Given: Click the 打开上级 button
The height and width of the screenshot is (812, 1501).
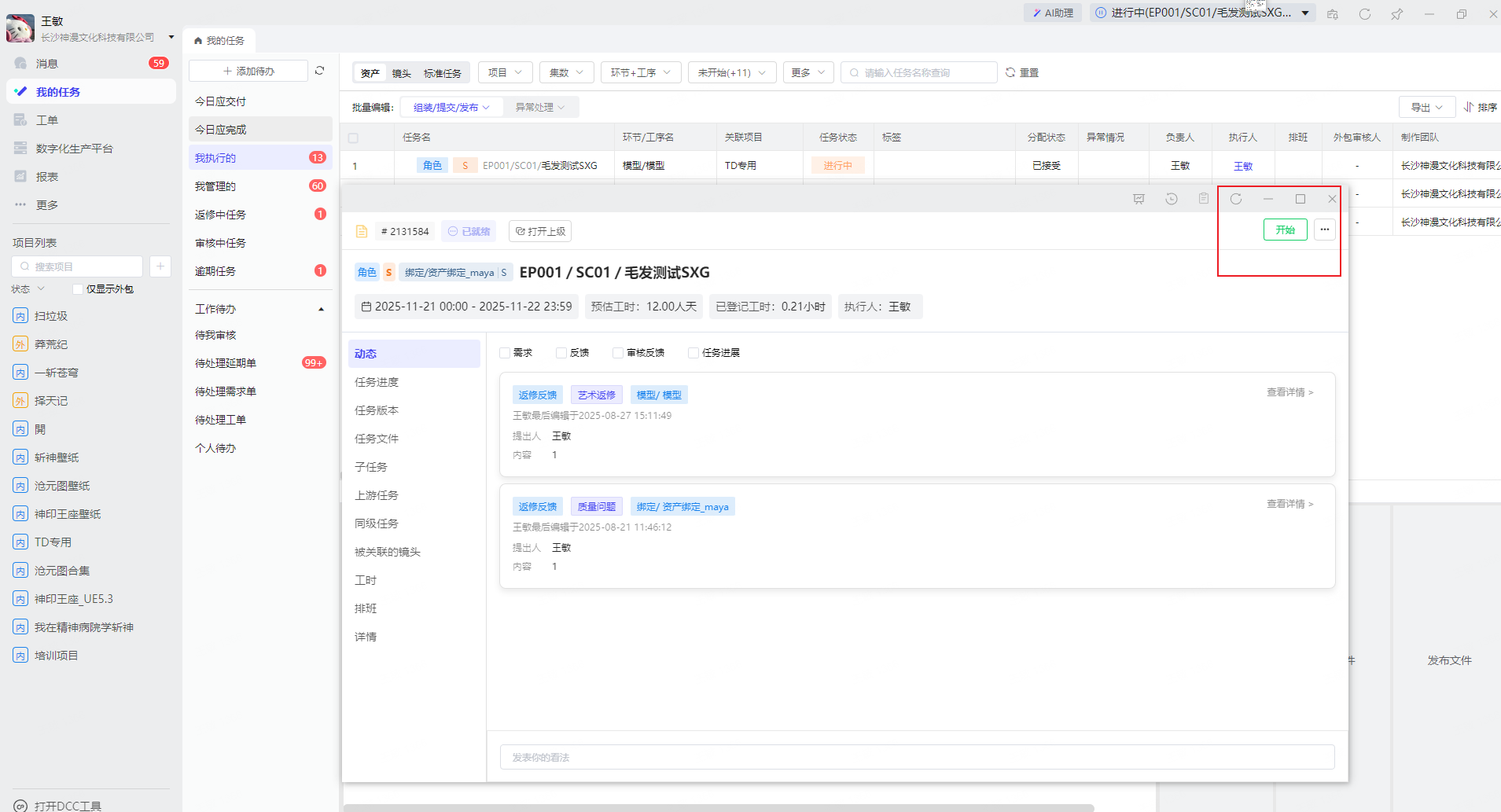Looking at the screenshot, I should pyautogui.click(x=540, y=231).
